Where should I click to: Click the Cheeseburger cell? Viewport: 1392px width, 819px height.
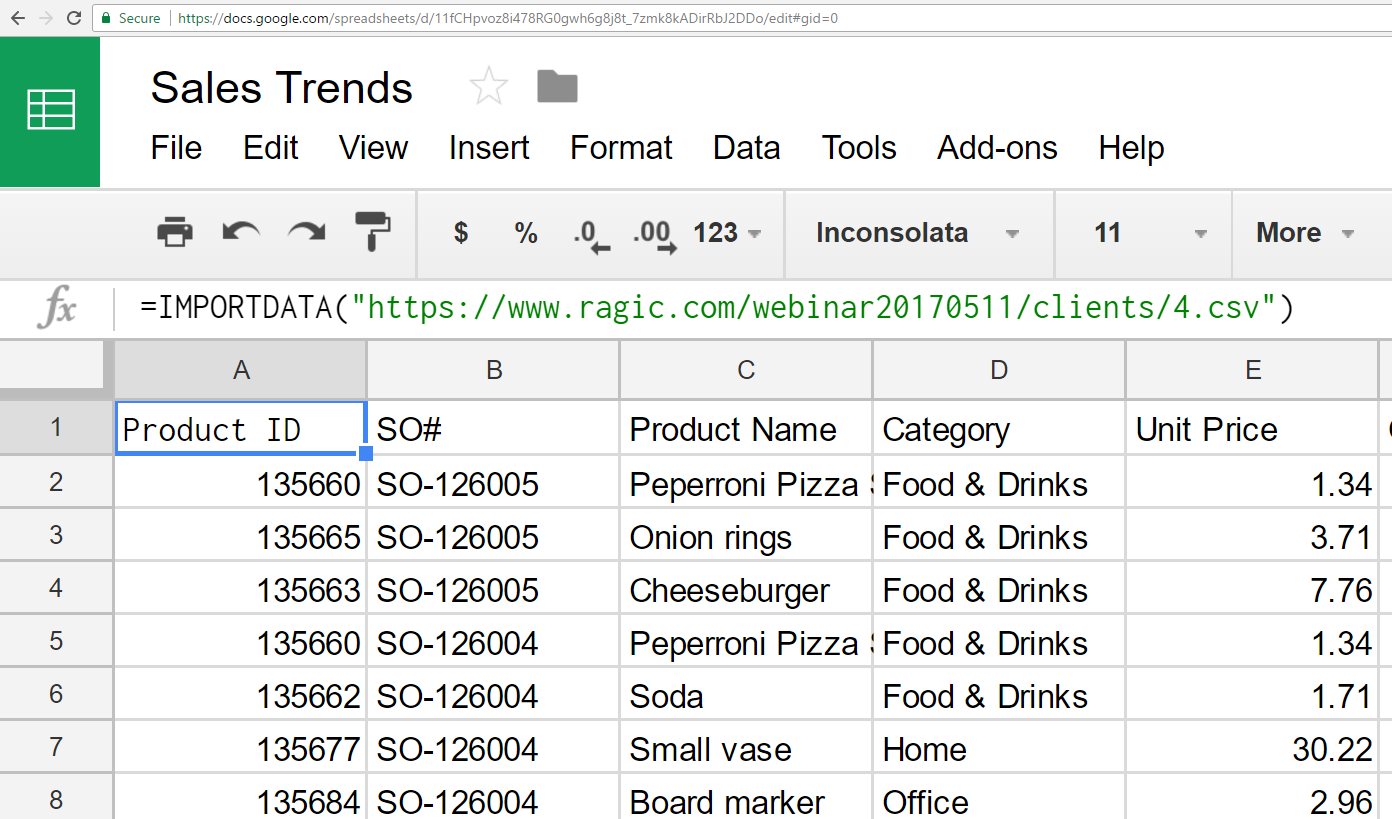tap(746, 588)
